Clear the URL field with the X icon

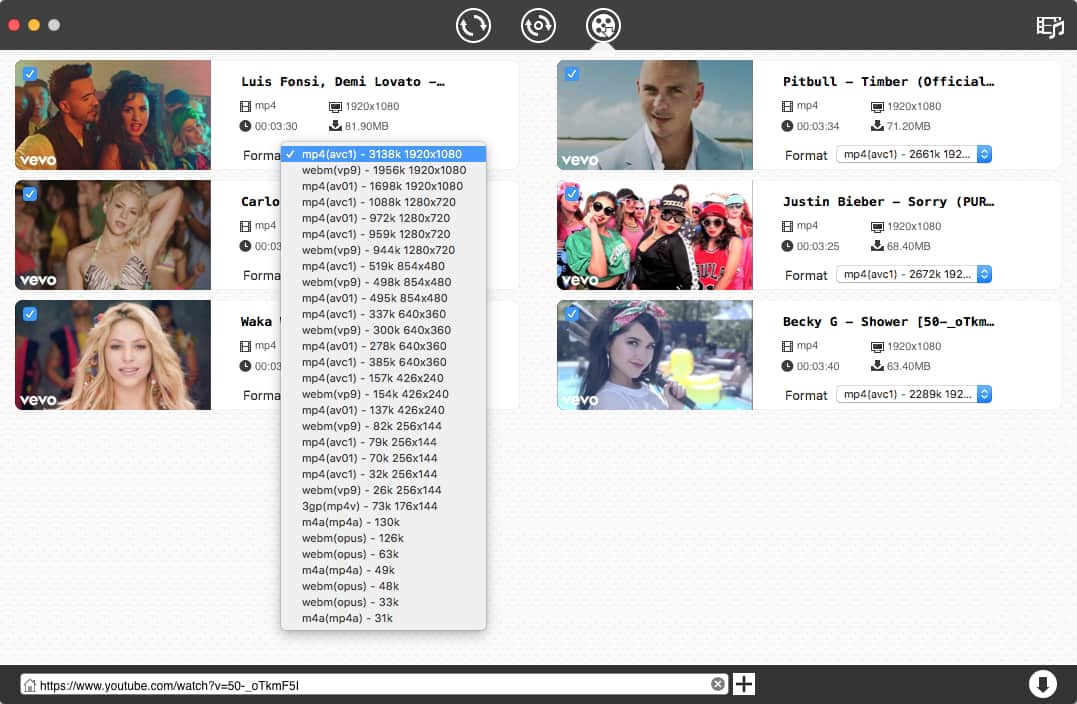pyautogui.click(x=718, y=684)
